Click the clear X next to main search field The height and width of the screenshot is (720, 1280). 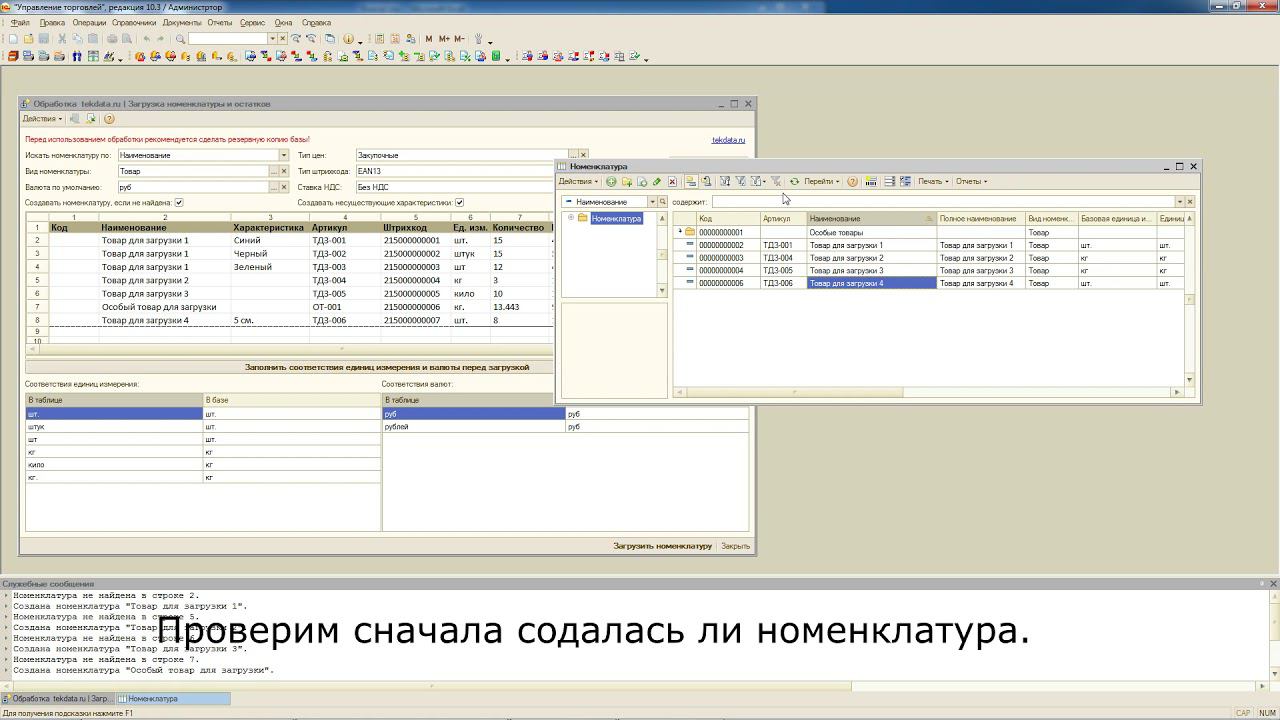tap(283, 39)
